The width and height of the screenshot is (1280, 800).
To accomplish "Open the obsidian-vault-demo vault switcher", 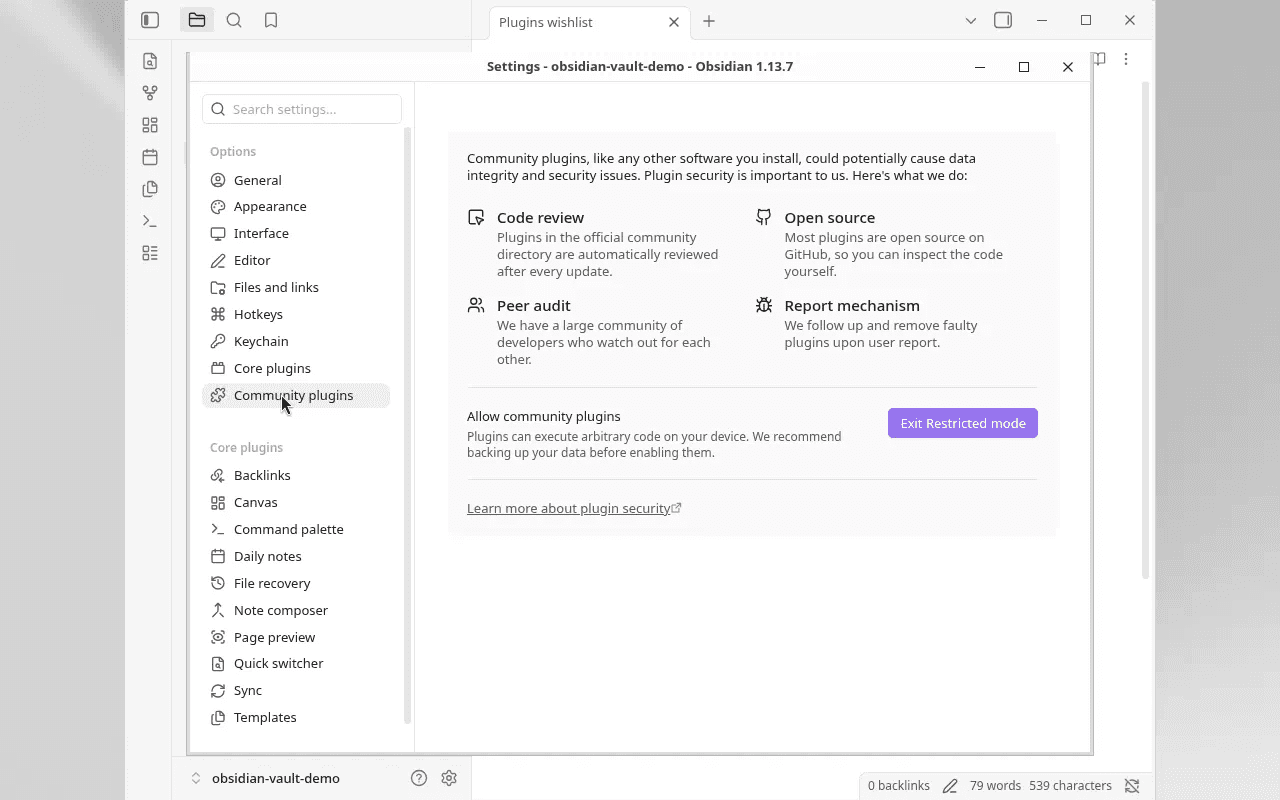I will click(x=265, y=778).
